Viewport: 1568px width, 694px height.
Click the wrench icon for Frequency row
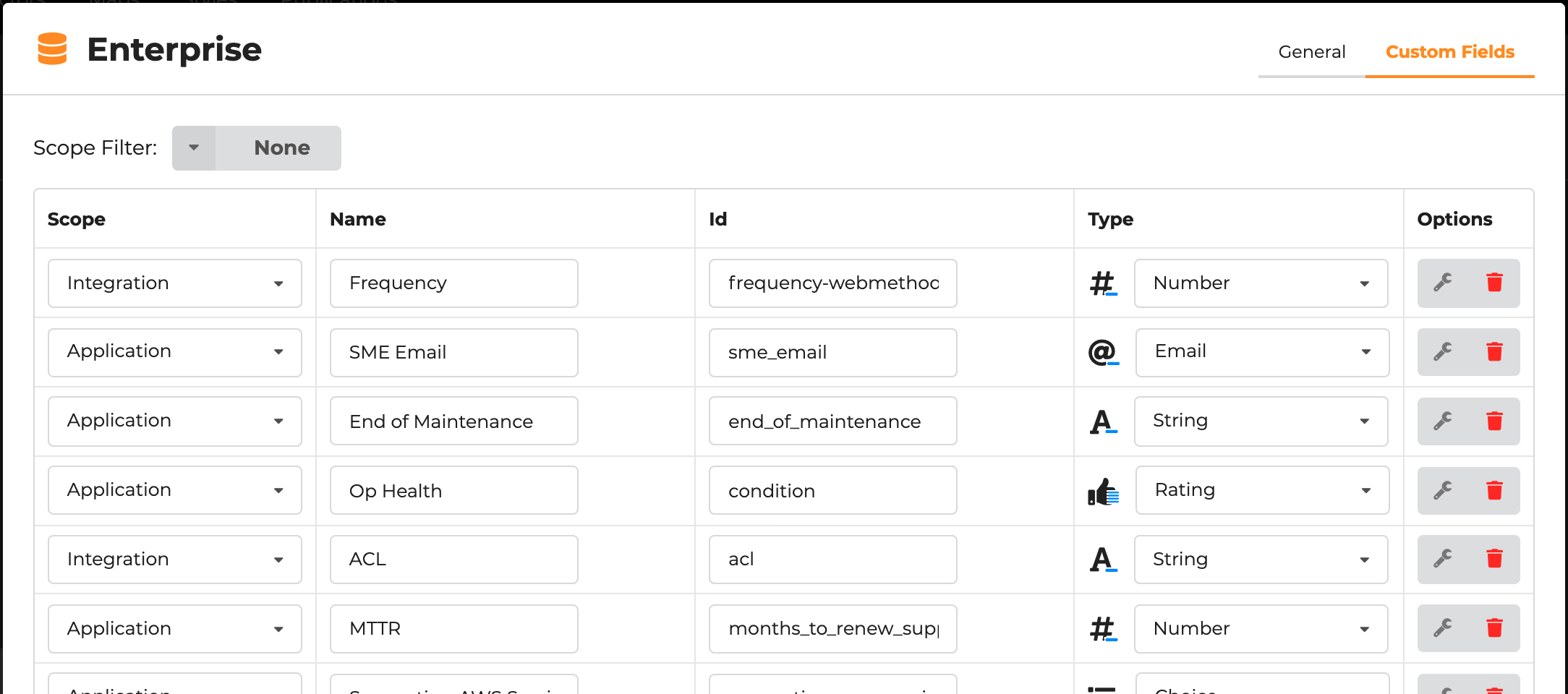click(1443, 283)
